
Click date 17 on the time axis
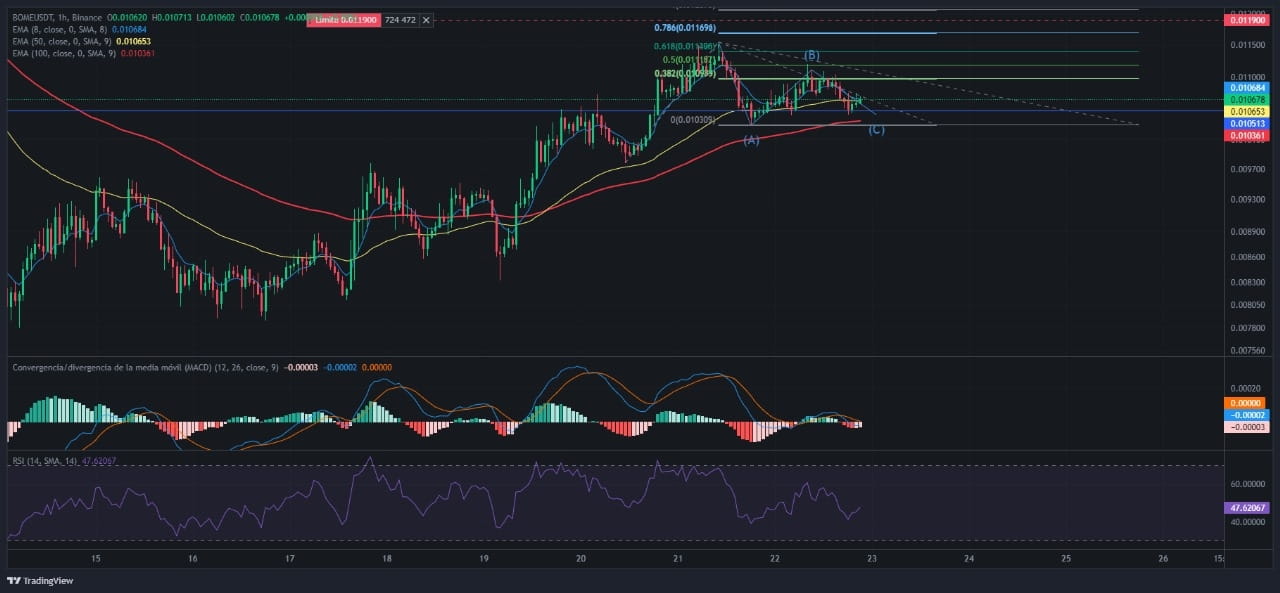(289, 559)
